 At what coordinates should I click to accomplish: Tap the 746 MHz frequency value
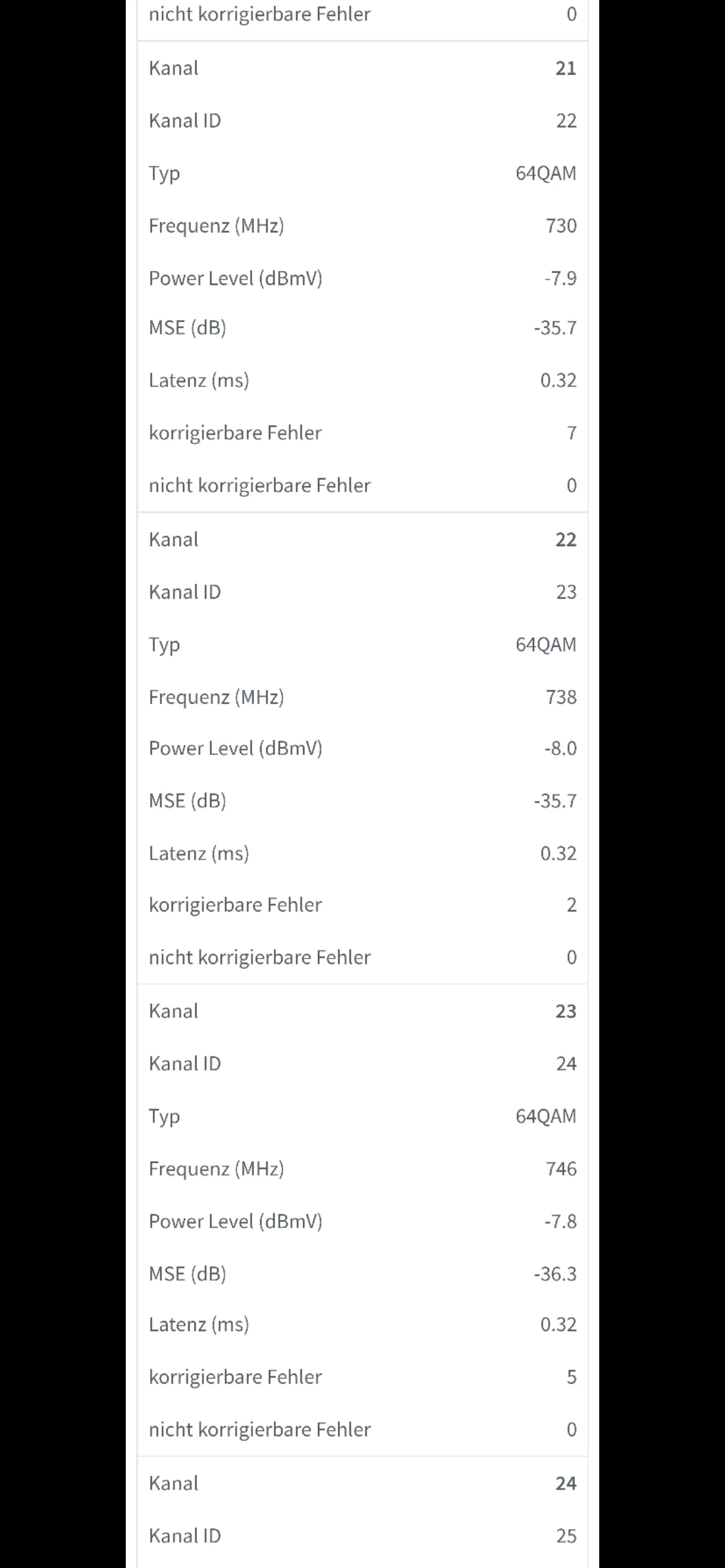[561, 1169]
